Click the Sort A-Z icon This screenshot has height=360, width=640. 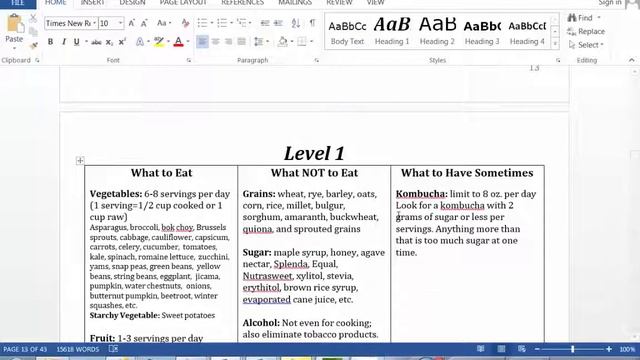(x=296, y=23)
